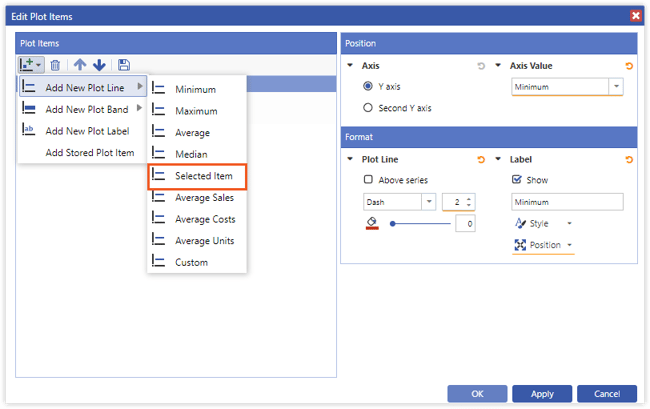The width and height of the screenshot is (650, 409).
Task: Select the Second Y axis radio button
Action: [368, 108]
